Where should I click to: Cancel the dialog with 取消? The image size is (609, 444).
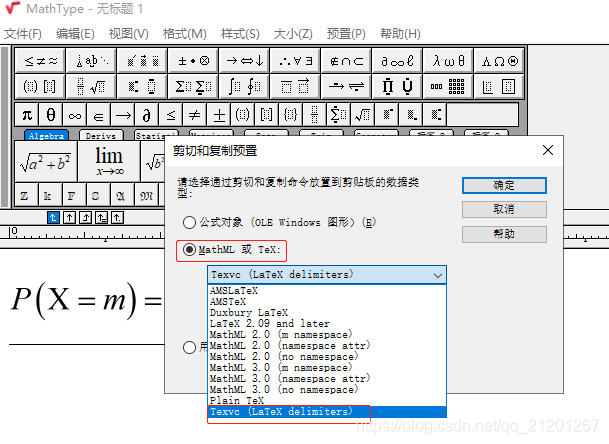pos(504,209)
